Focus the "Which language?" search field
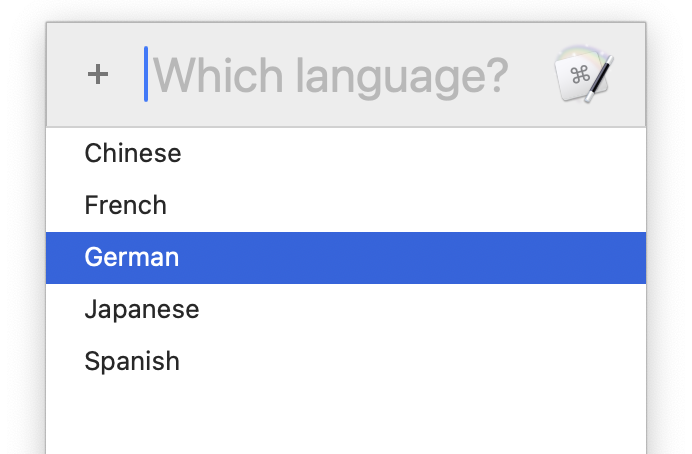Screen dimensions: 692x454 [x=330, y=75]
